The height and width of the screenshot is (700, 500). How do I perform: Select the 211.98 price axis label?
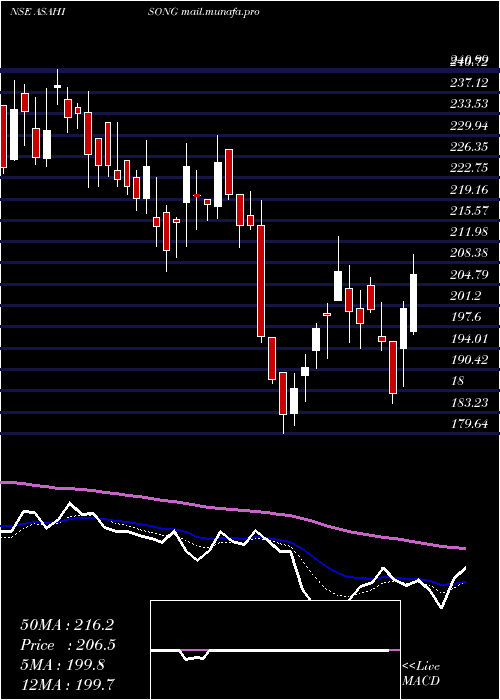[468, 232]
